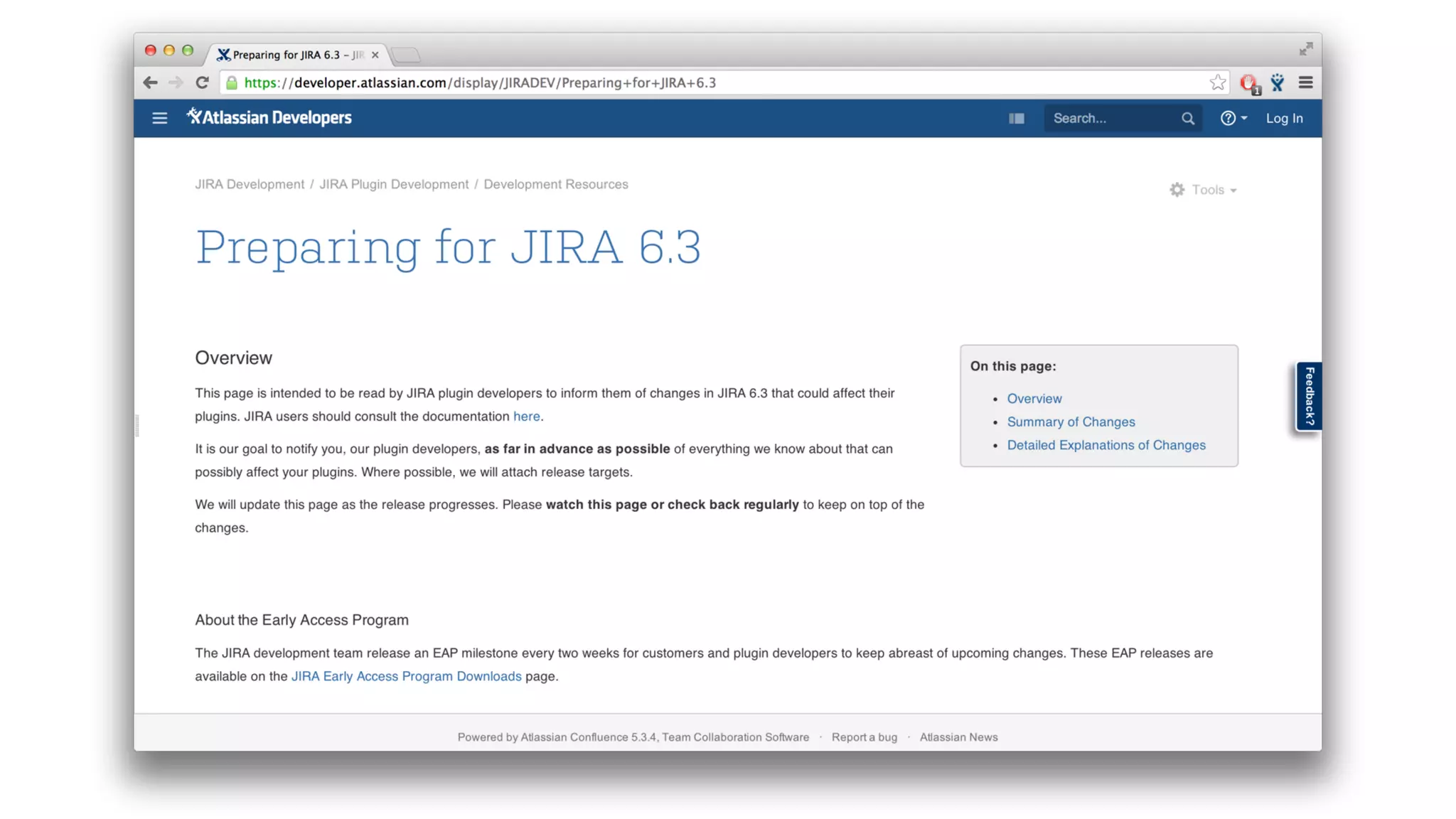Open the Chrome menu icon
1456x819 pixels.
coord(1305,82)
